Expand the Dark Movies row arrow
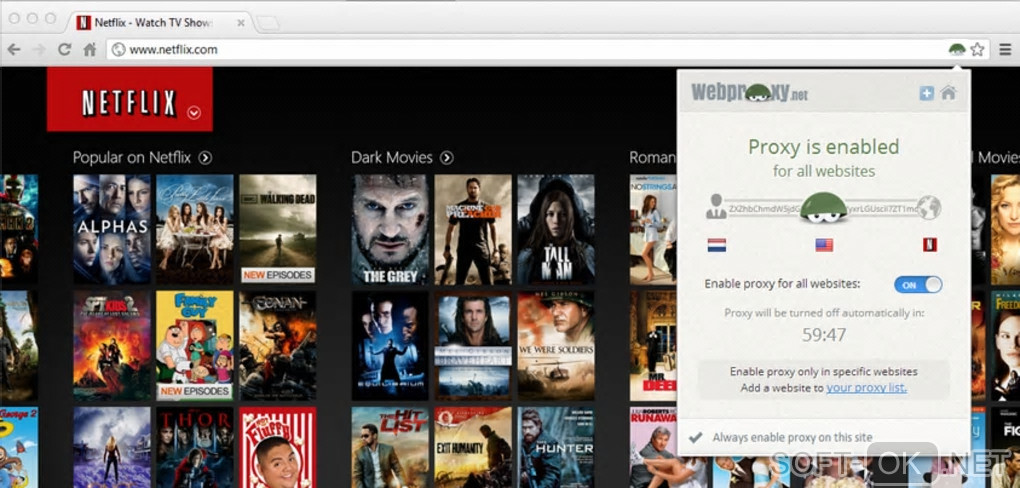Screen dimensions: 1020x488 446,157
